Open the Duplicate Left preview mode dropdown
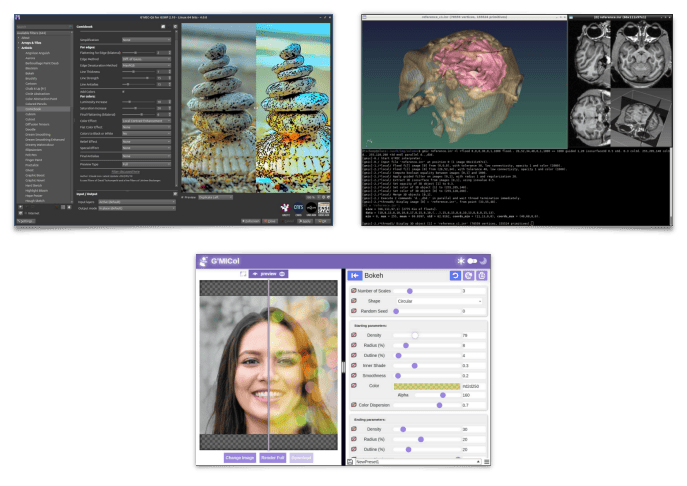687x486 pixels. [x=215, y=198]
